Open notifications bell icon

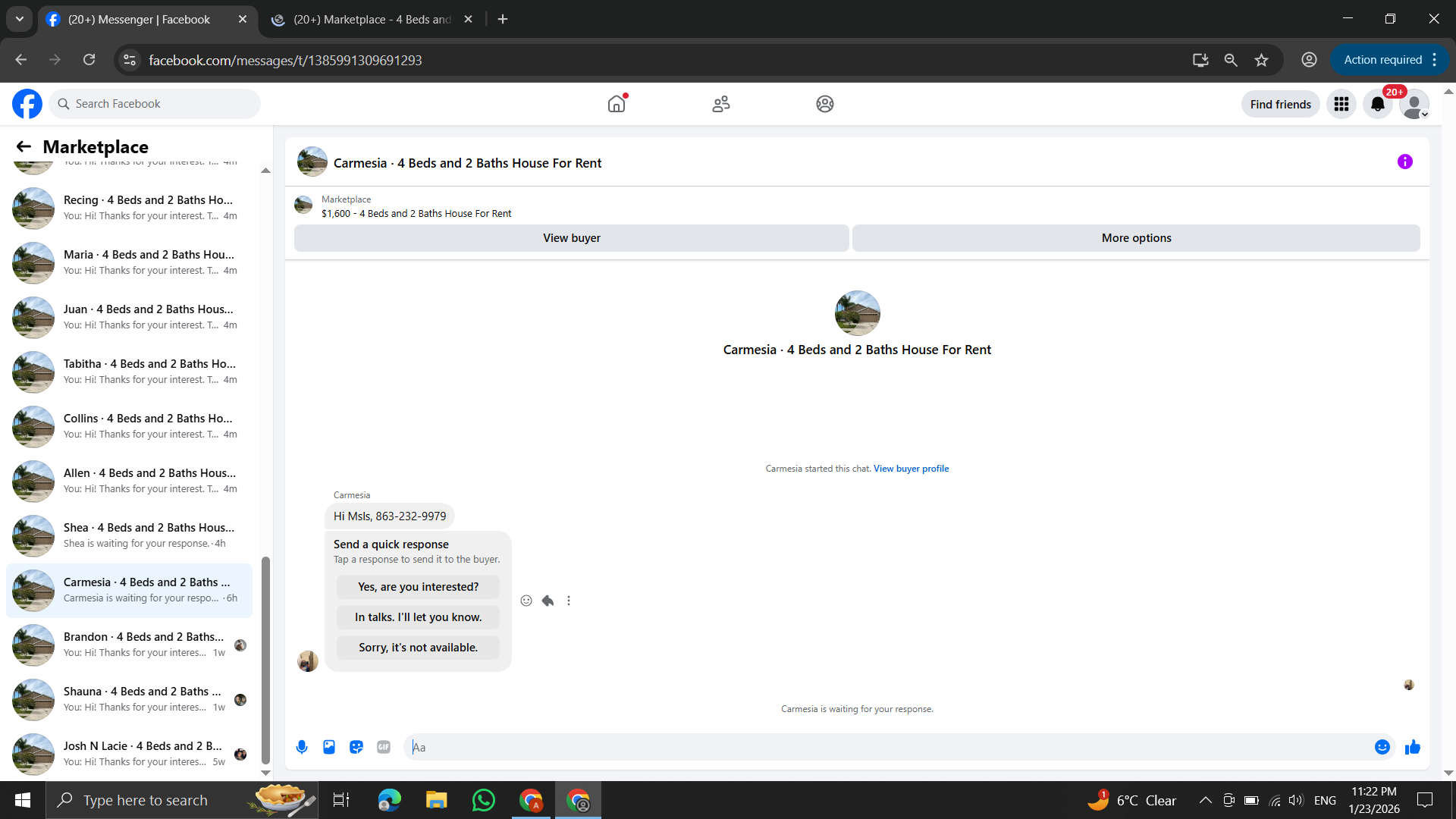(1377, 104)
